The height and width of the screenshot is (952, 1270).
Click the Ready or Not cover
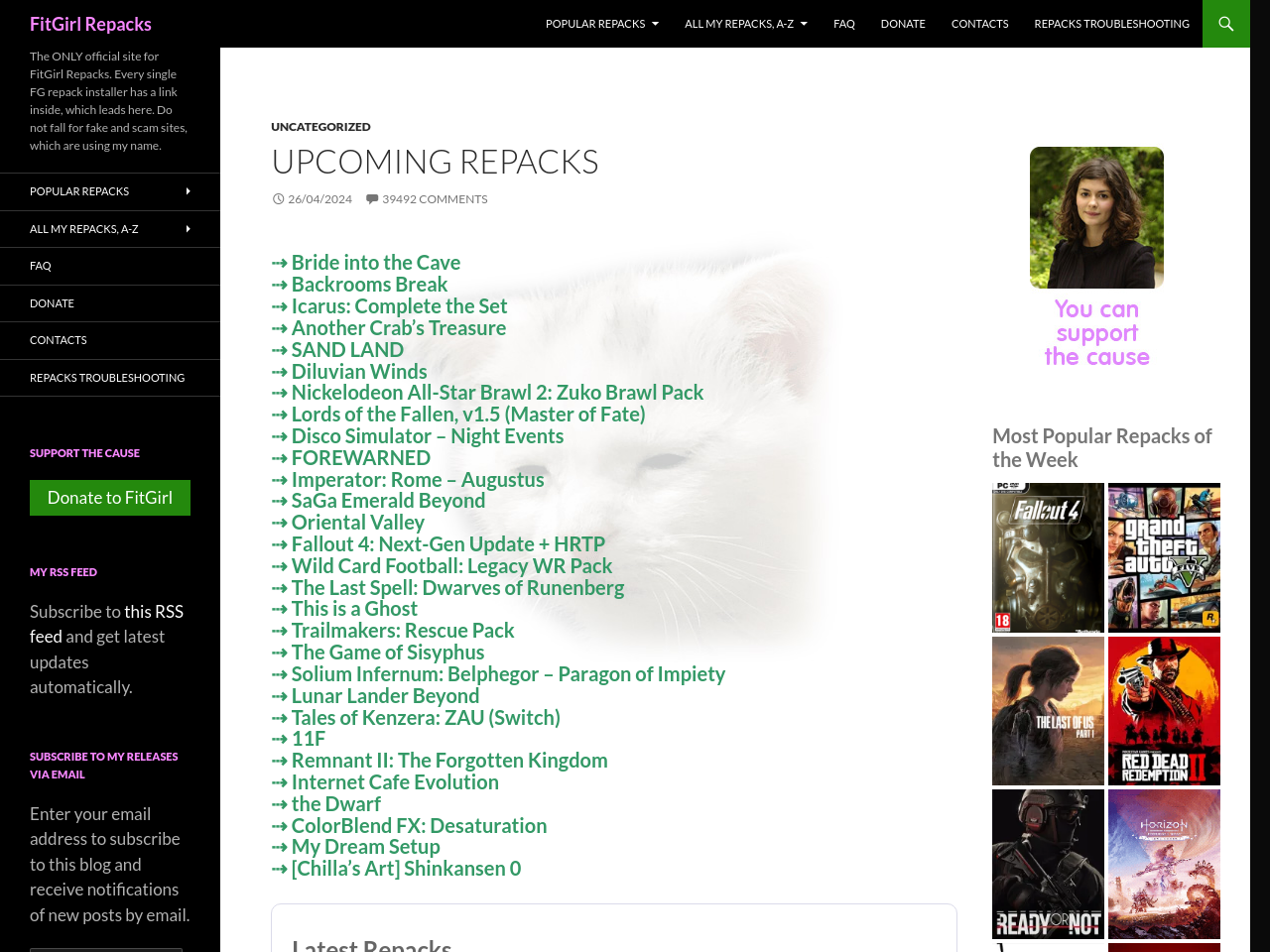pos(1048,864)
